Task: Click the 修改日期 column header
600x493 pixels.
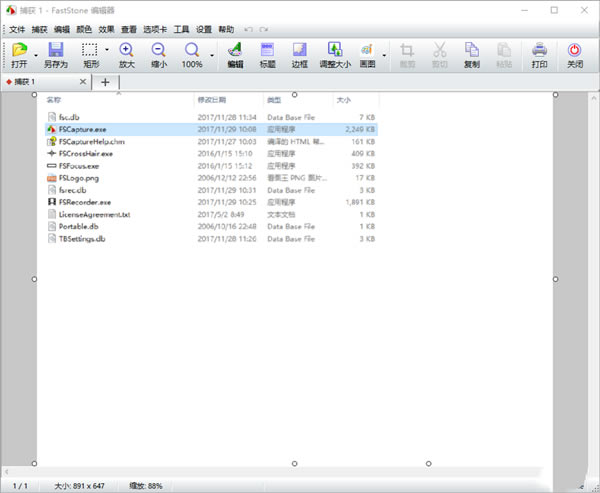Action: coord(212,100)
